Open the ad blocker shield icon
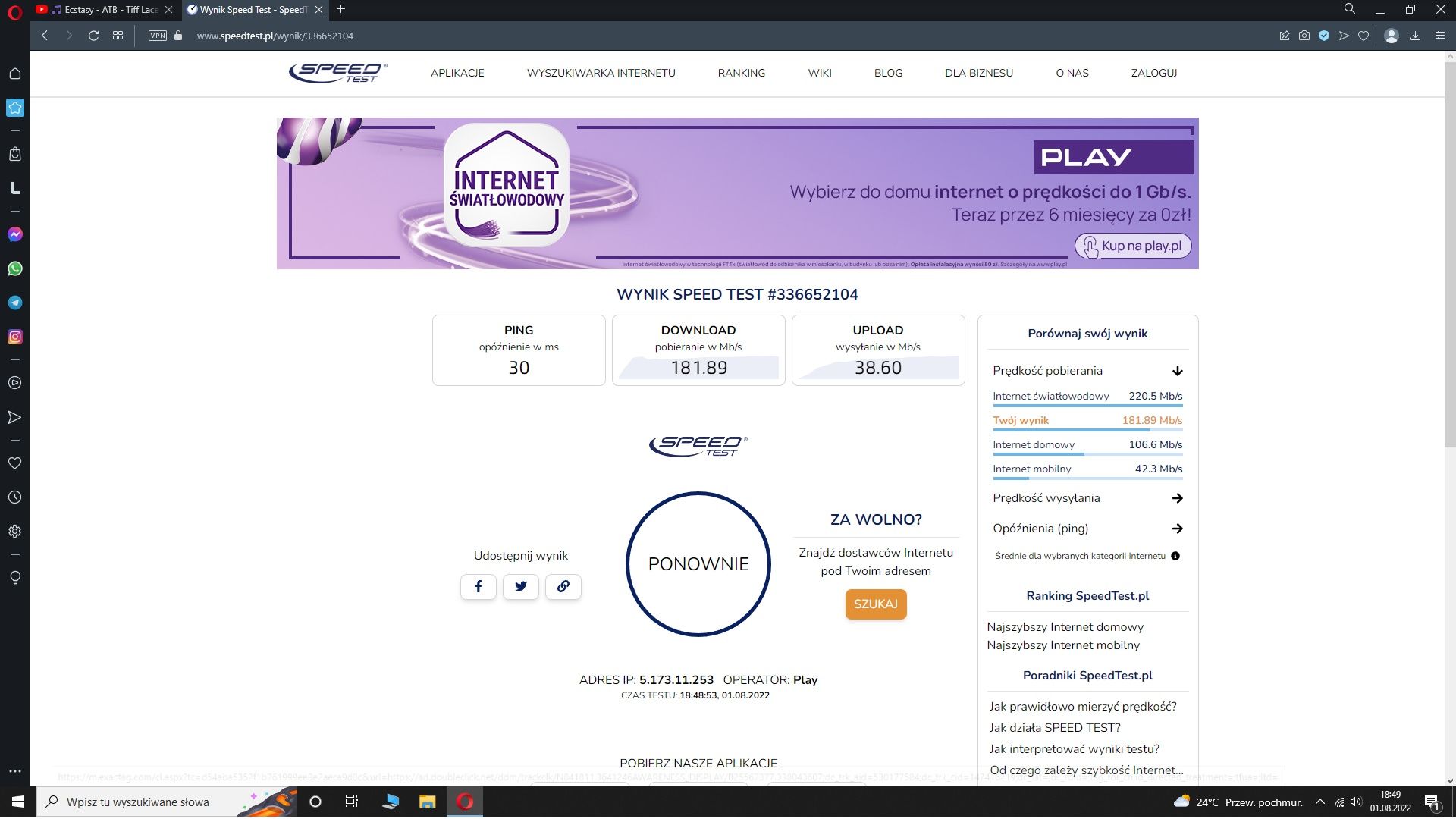Screen dimensions: 1456x819 pyautogui.click(x=1324, y=36)
